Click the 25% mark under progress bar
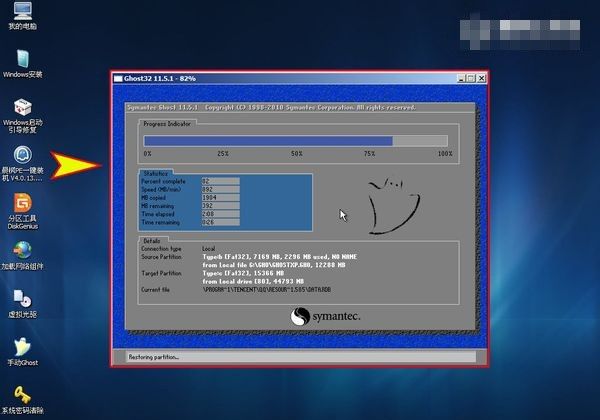This screenshot has height=420, width=600. point(223,153)
